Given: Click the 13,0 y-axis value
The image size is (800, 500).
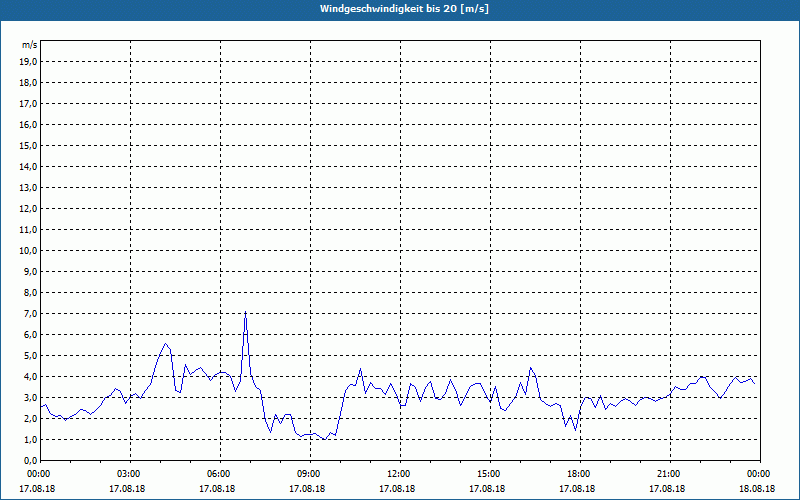Looking at the screenshot, I should [29, 187].
